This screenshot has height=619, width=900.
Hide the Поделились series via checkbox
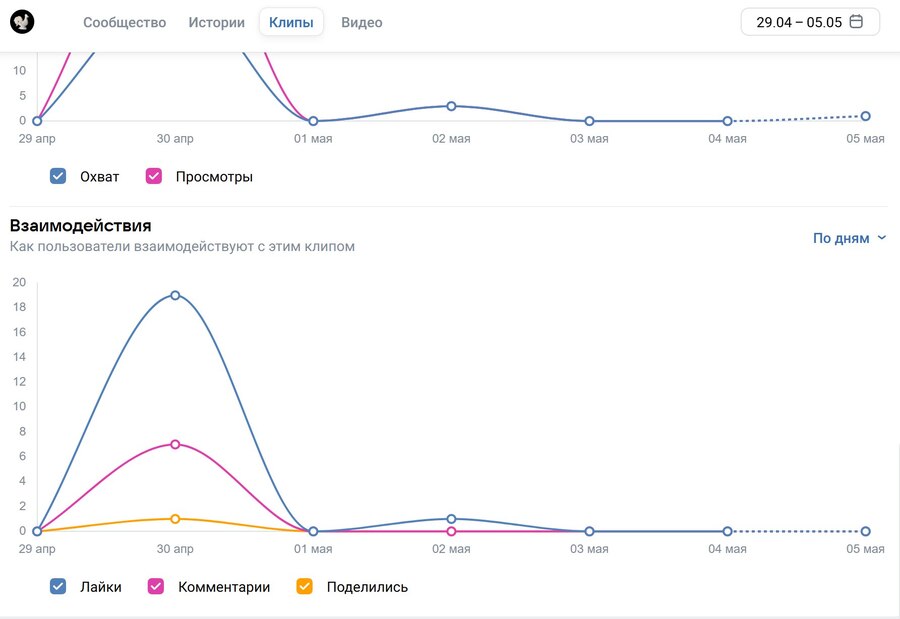(x=305, y=587)
